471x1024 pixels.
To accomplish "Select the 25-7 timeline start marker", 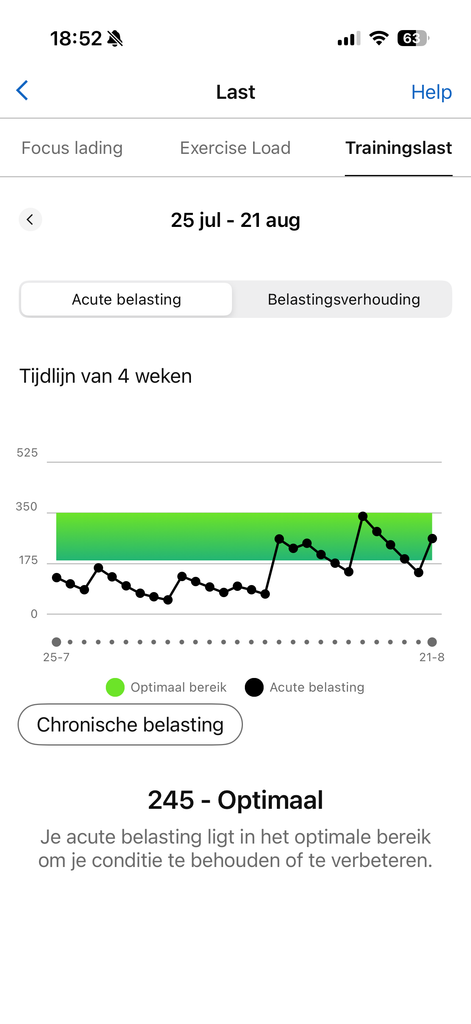I will (x=56, y=642).
